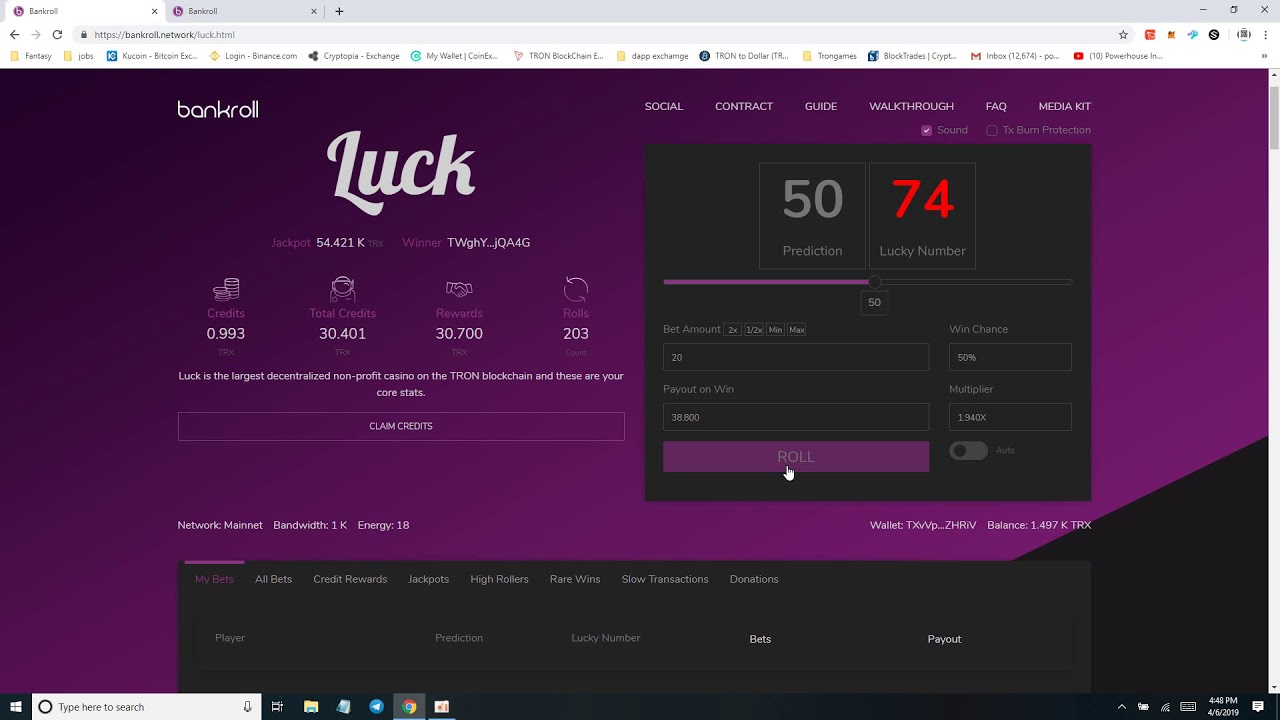Set the bet to Min
The image size is (1280, 720).
775,329
